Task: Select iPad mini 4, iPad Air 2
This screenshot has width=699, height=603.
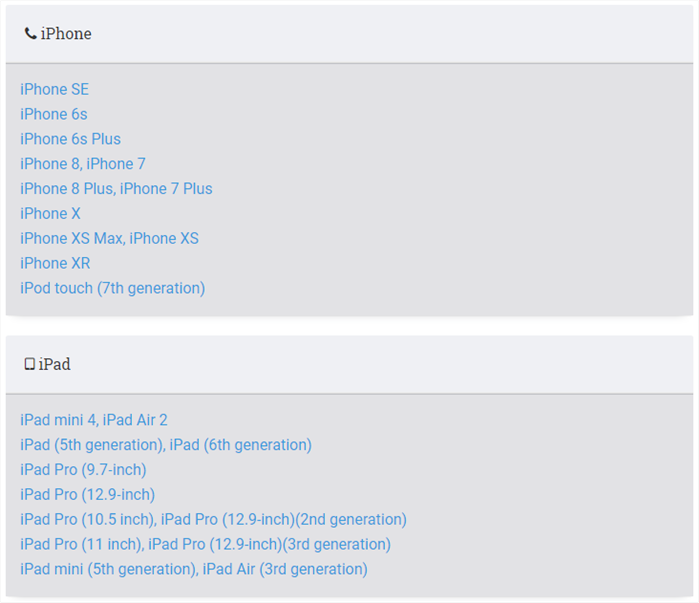Action: tap(94, 420)
